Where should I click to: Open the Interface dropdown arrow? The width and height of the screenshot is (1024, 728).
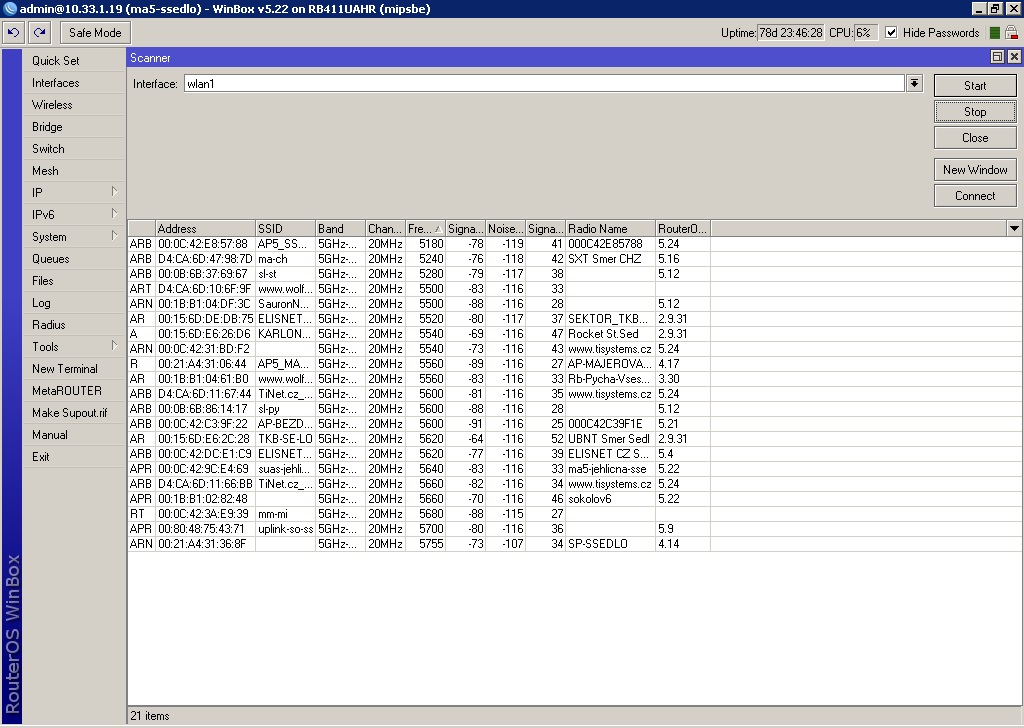tap(914, 83)
